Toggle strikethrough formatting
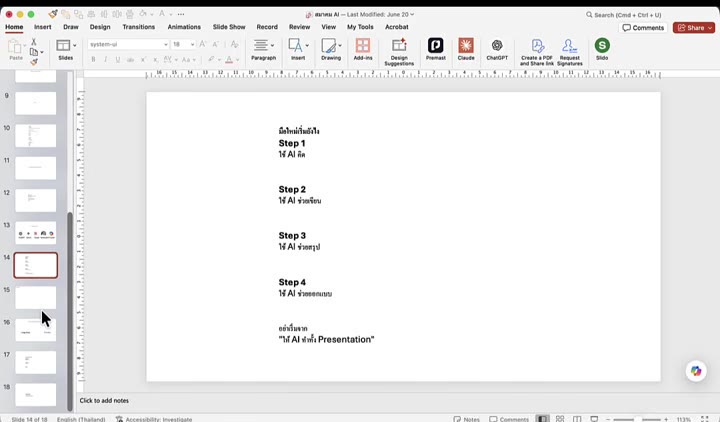 tap(130, 59)
